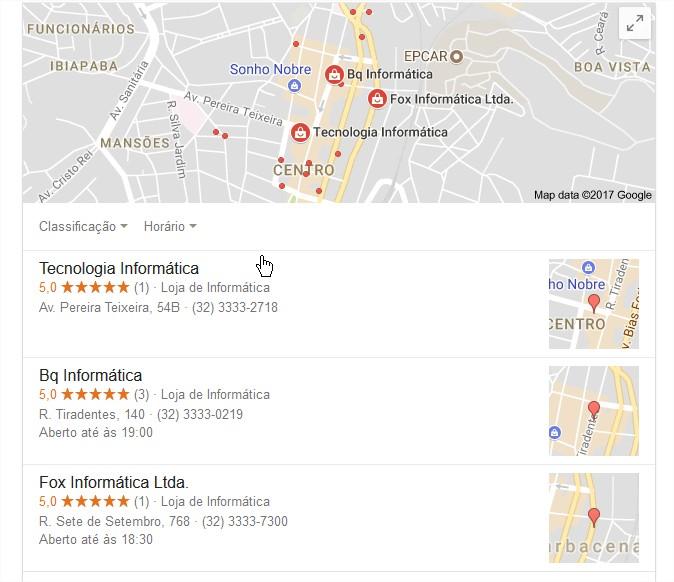Open the Tecnologia Informática listing title
This screenshot has height=582, width=674.
(119, 269)
